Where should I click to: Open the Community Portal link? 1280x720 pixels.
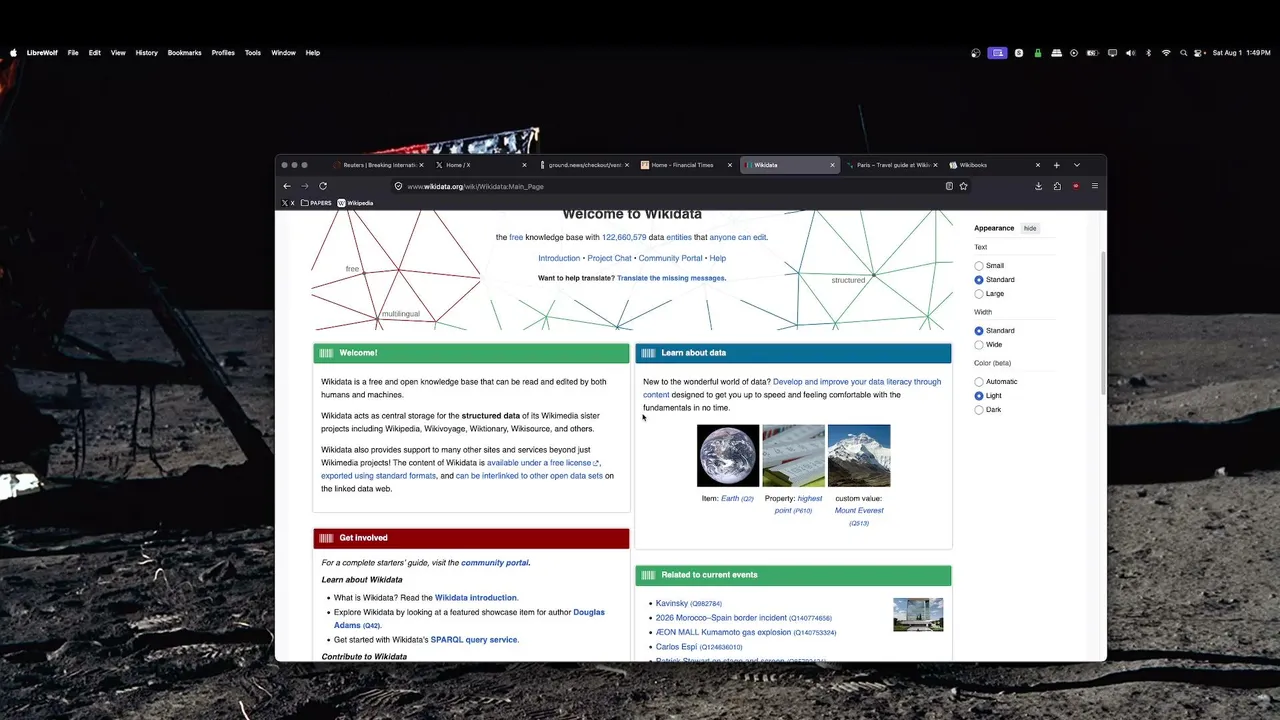(670, 258)
